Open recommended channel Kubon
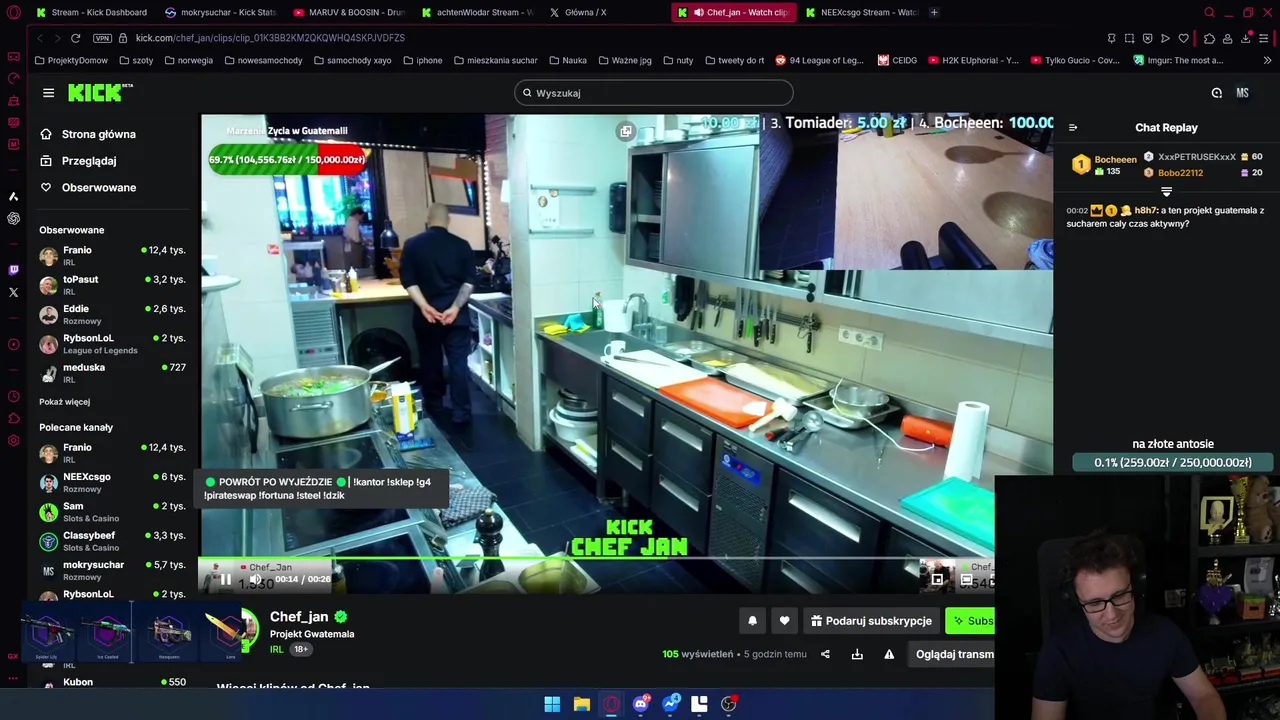The image size is (1280, 720). coord(112,683)
